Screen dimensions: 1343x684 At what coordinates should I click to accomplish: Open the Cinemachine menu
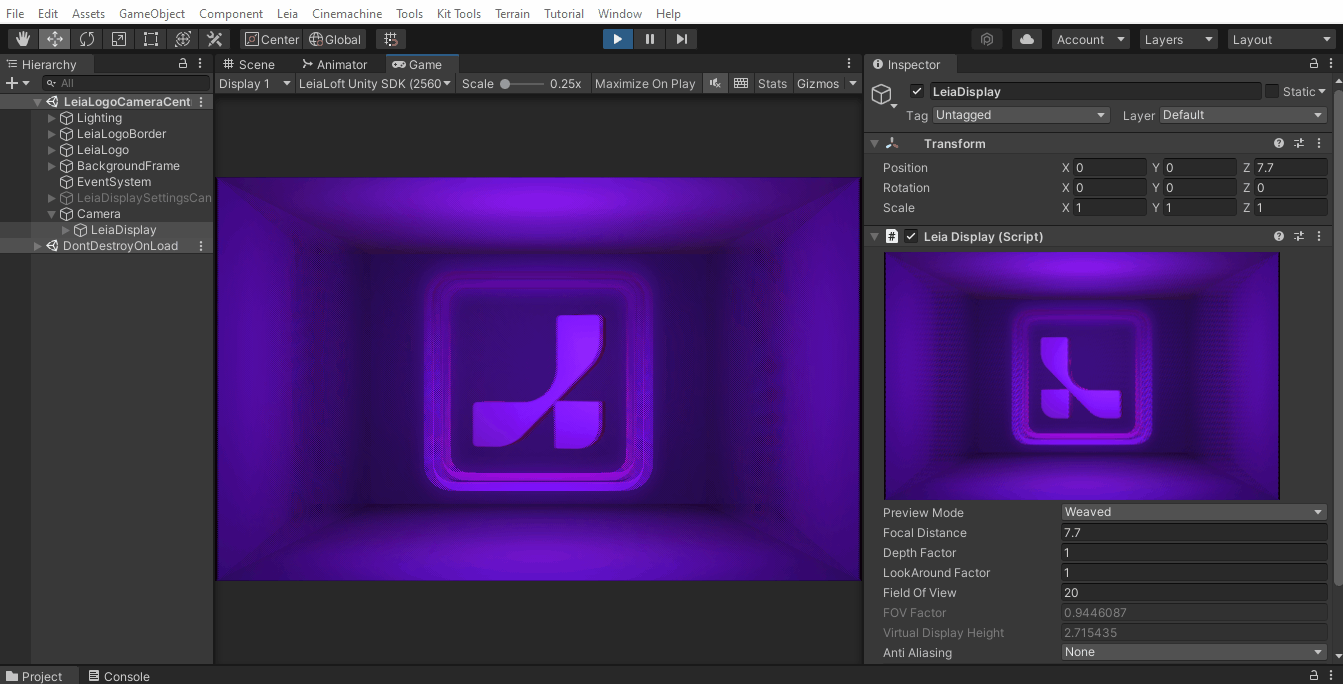(347, 14)
